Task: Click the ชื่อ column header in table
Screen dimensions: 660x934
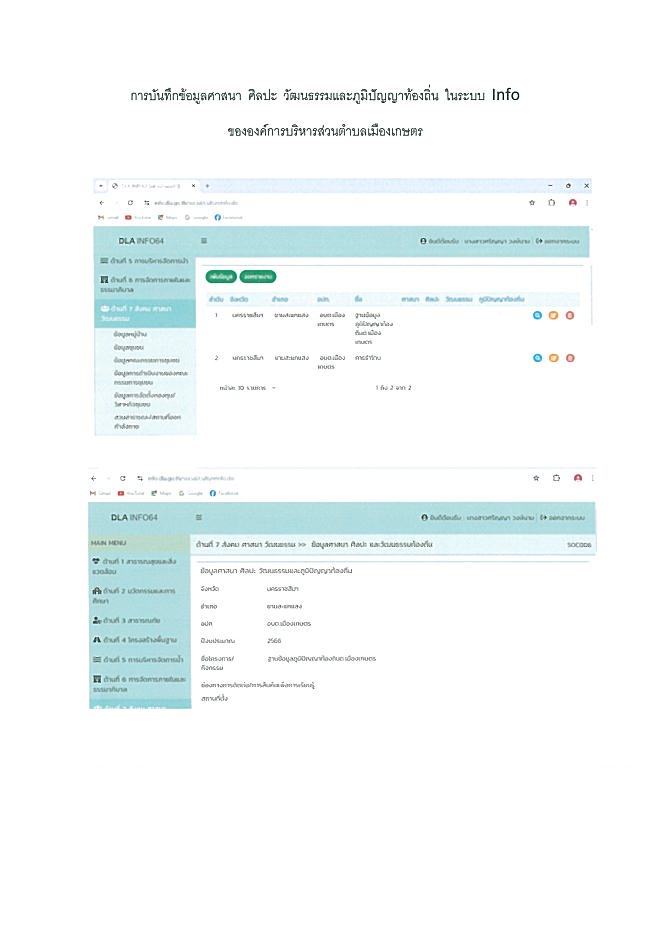Action: [x=358, y=299]
